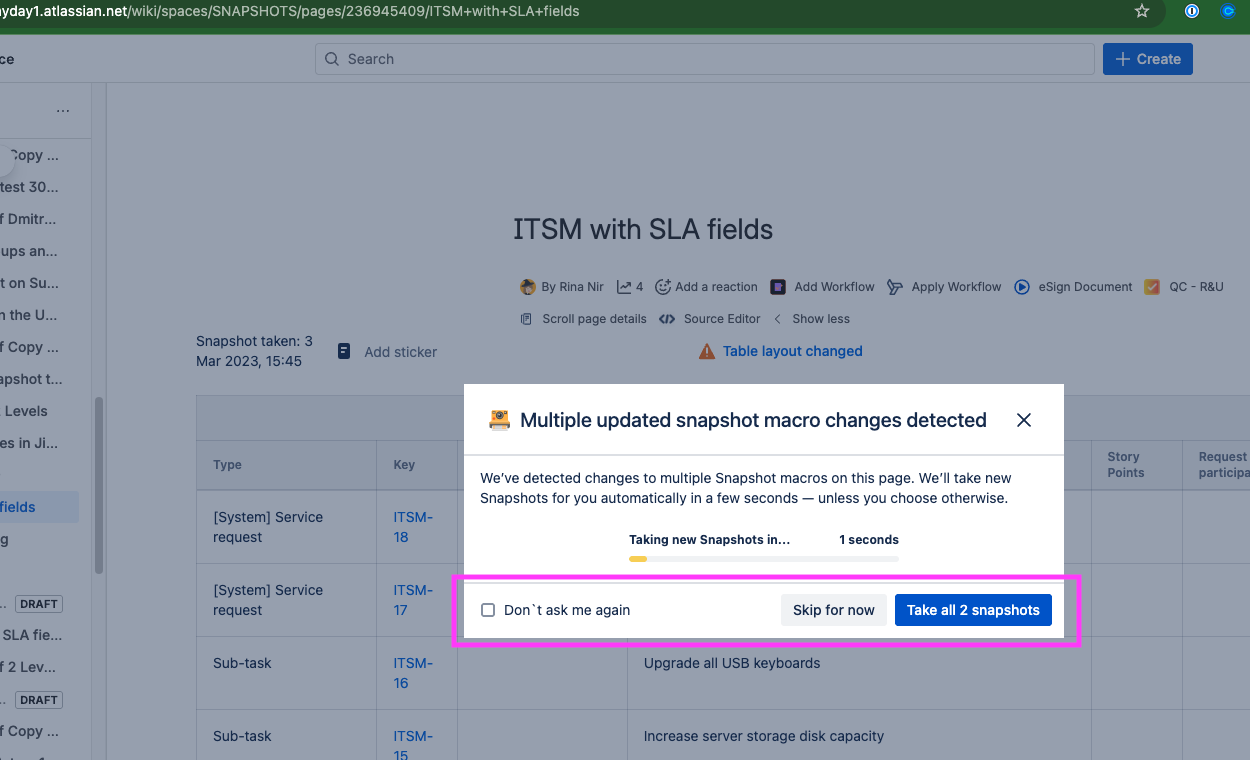This screenshot has width=1250, height=760.
Task: Click the browser address bar URL
Action: [x=290, y=11]
